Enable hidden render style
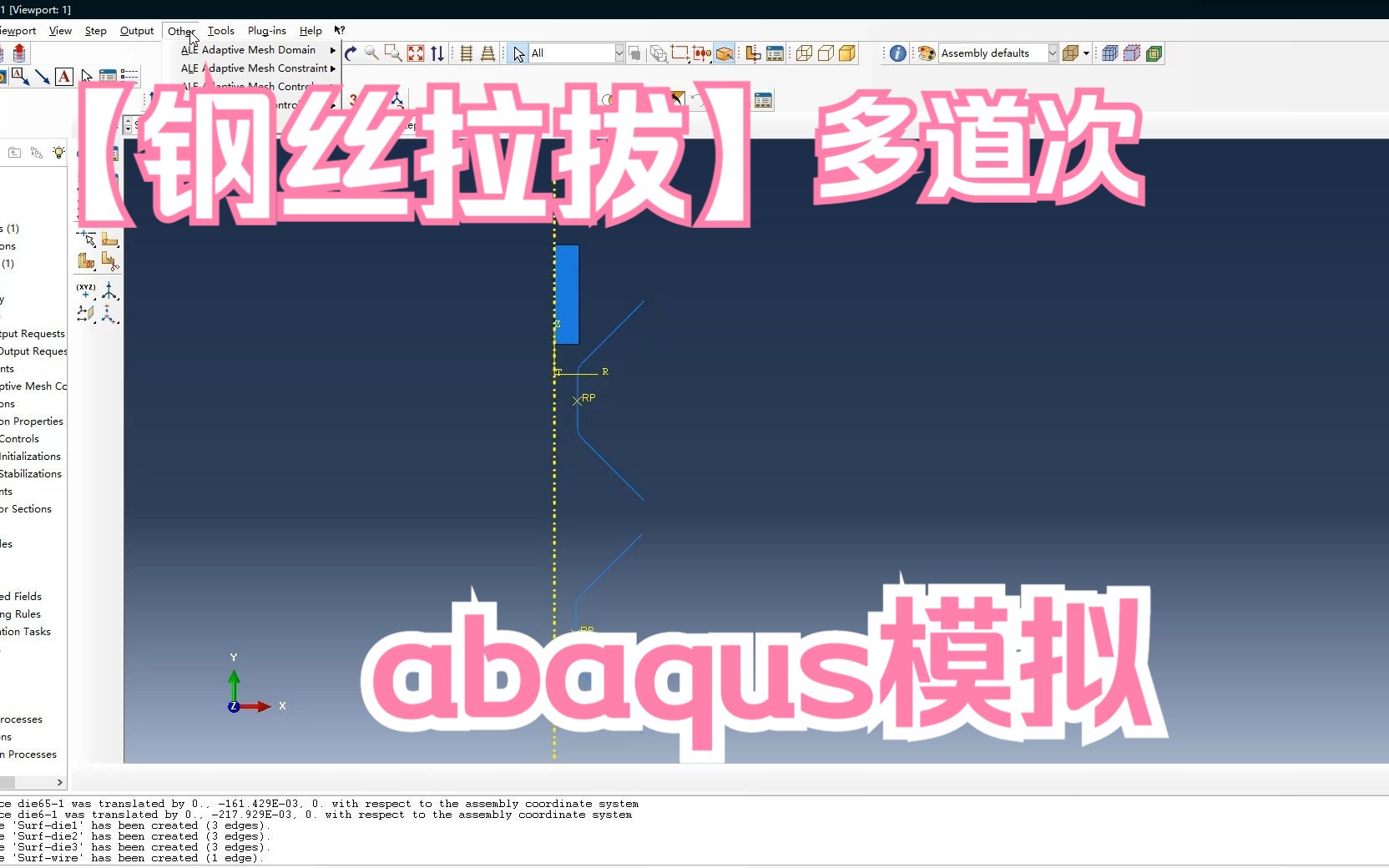 click(826, 53)
